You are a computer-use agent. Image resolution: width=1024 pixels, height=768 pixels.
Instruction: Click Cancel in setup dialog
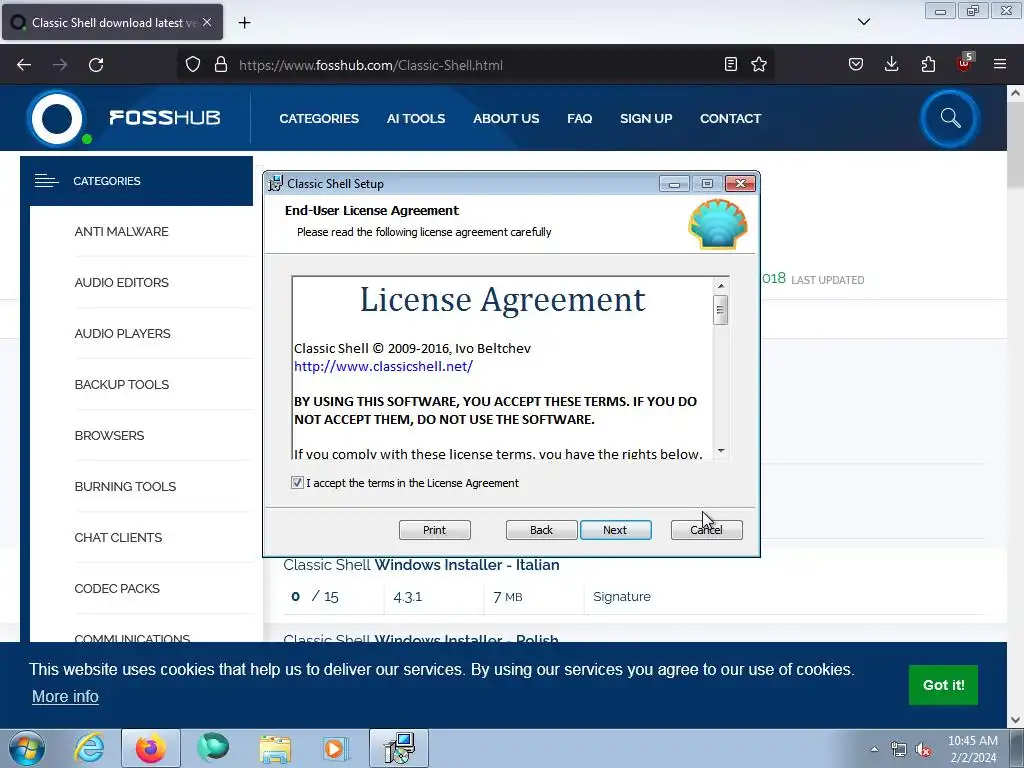tap(707, 530)
